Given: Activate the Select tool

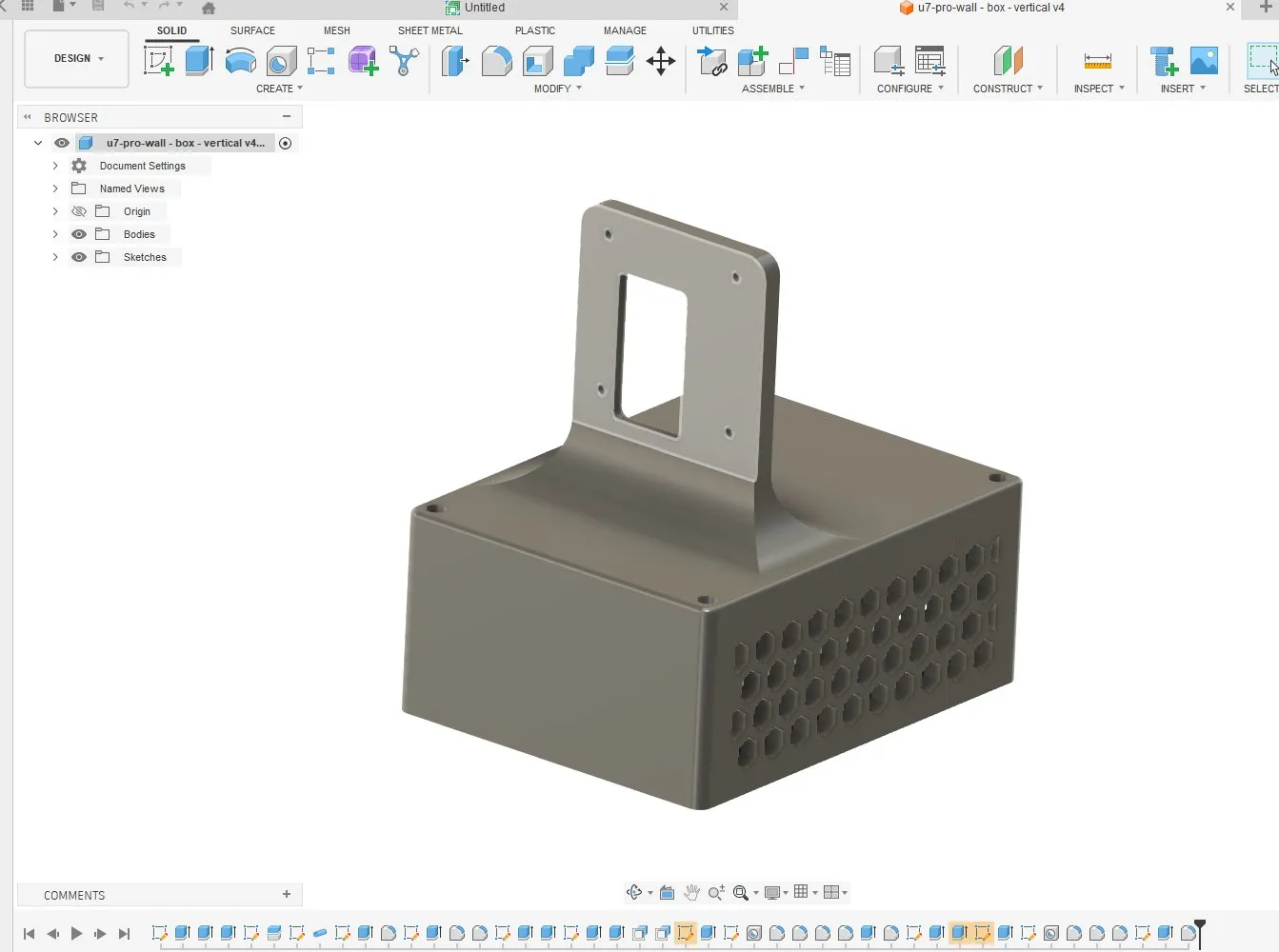Looking at the screenshot, I should point(1263,61).
